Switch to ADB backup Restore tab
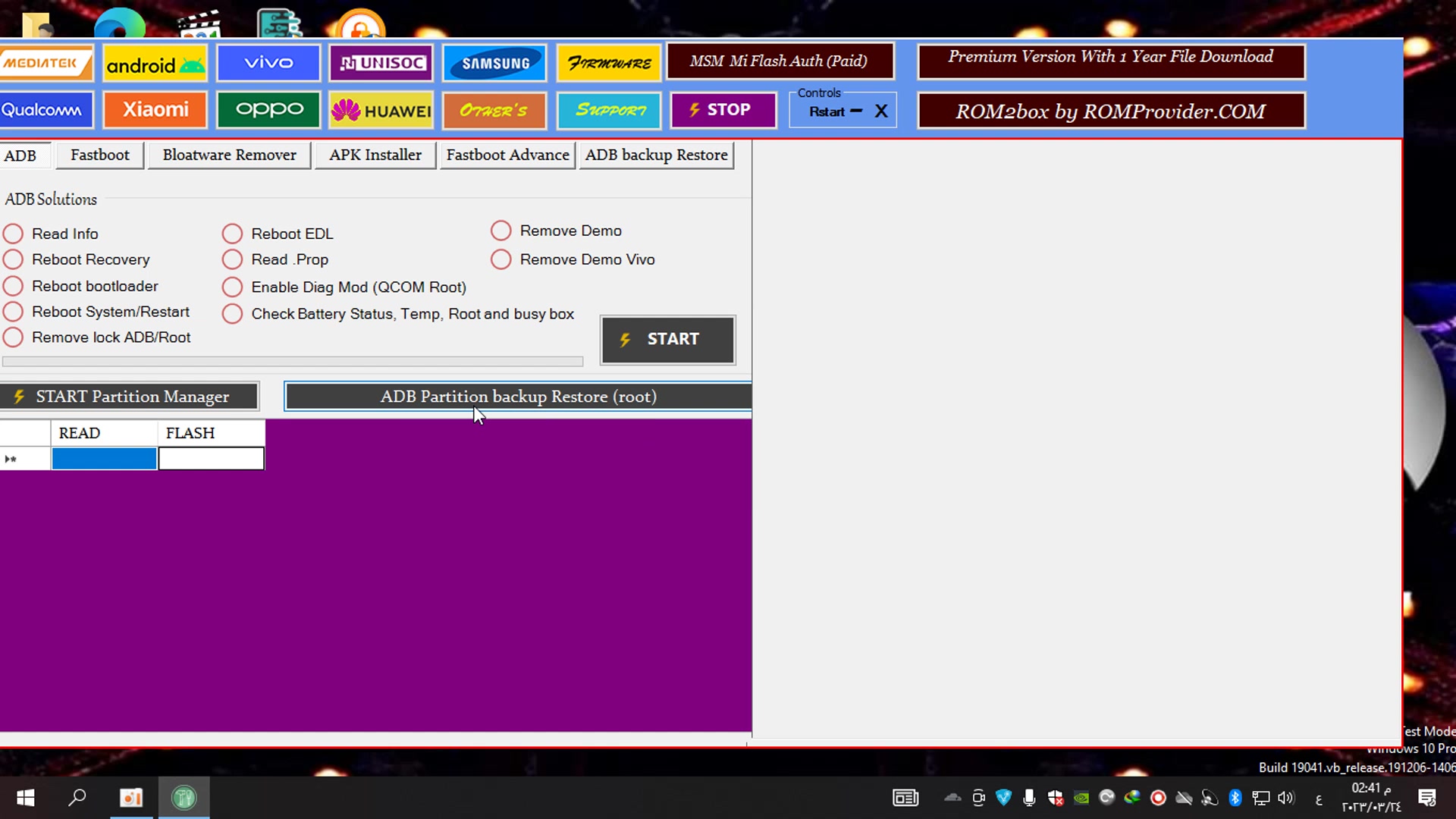 (656, 155)
